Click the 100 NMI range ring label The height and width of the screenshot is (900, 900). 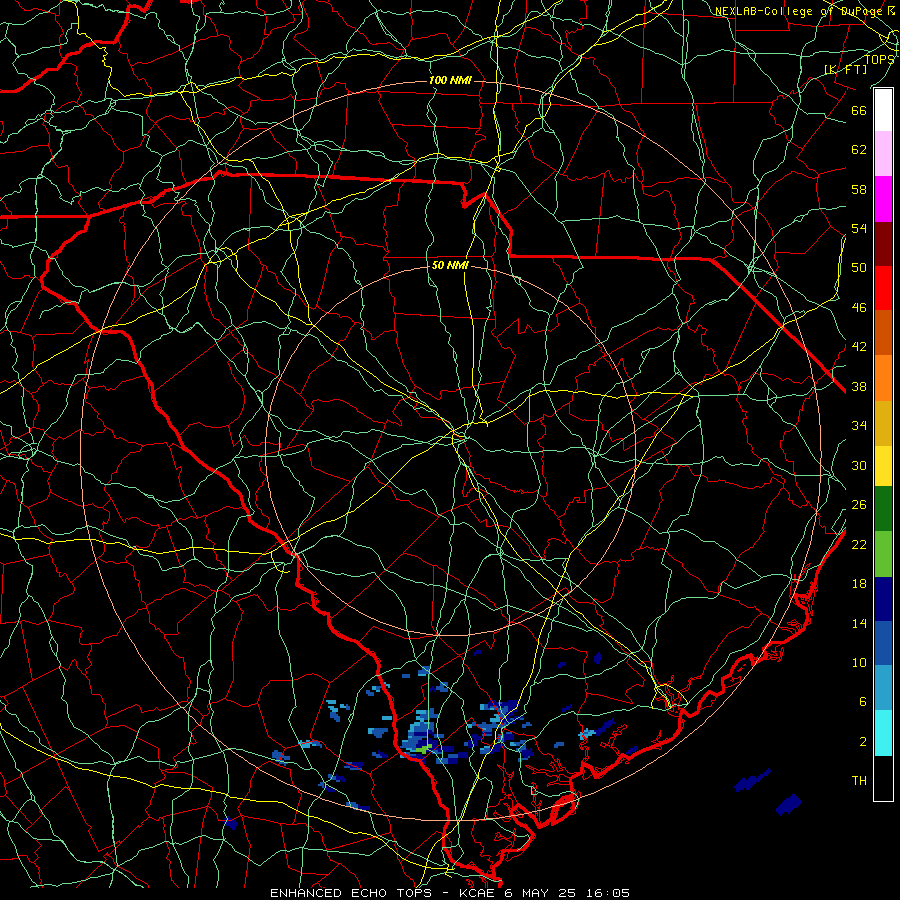[450, 80]
